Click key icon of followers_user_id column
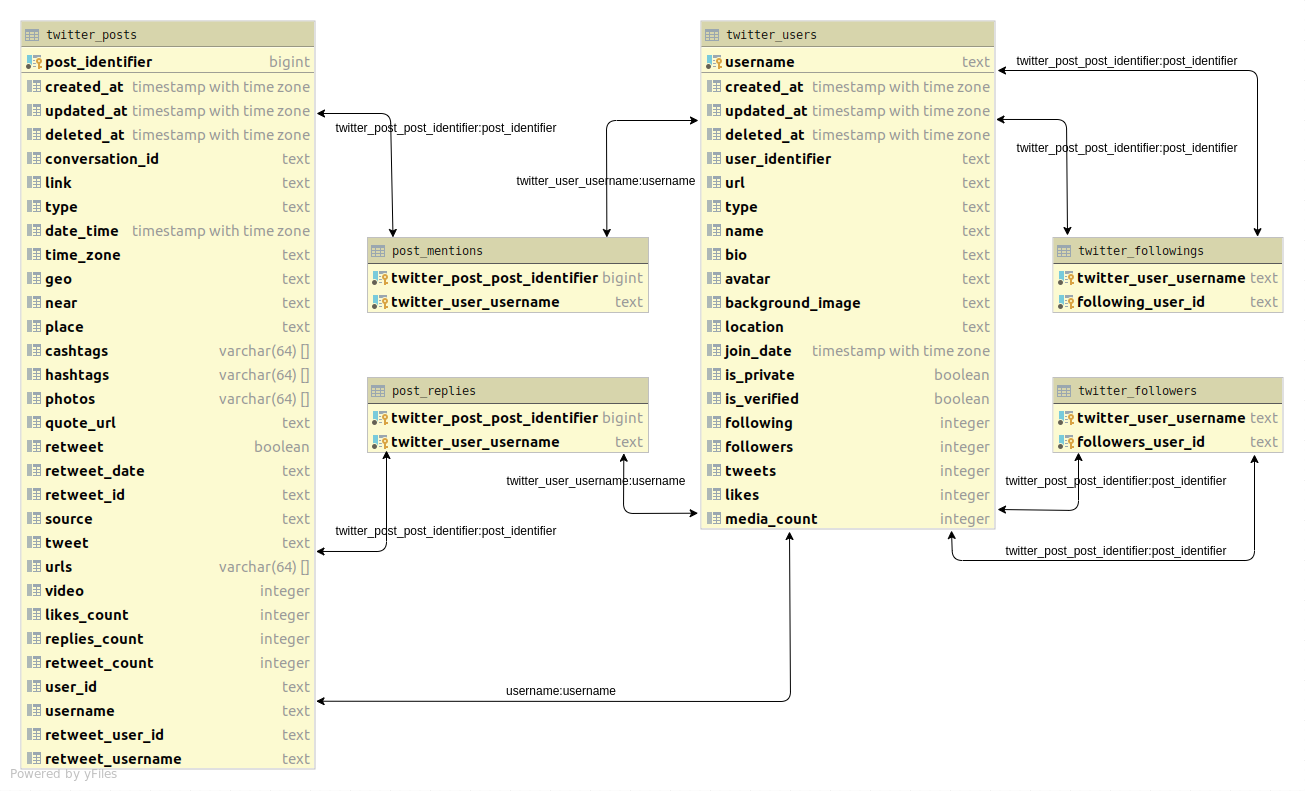 [x=1066, y=442]
